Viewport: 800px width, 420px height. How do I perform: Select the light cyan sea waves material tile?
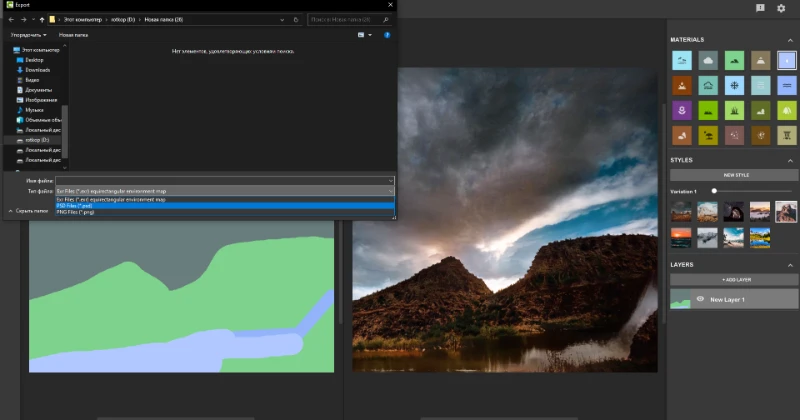click(x=682, y=60)
